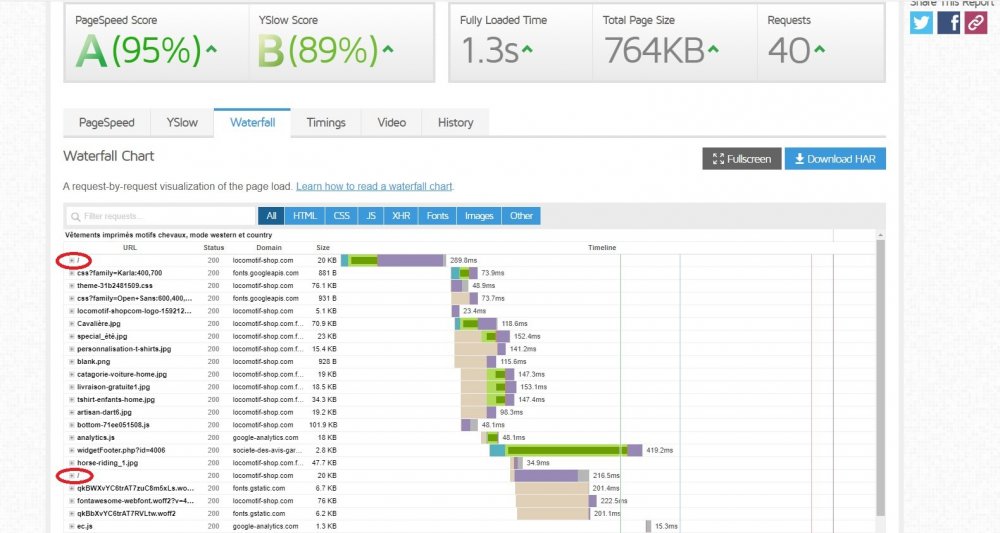Image resolution: width=1000 pixels, height=533 pixels.
Task: Share report via Facebook icon
Action: [x=949, y=23]
